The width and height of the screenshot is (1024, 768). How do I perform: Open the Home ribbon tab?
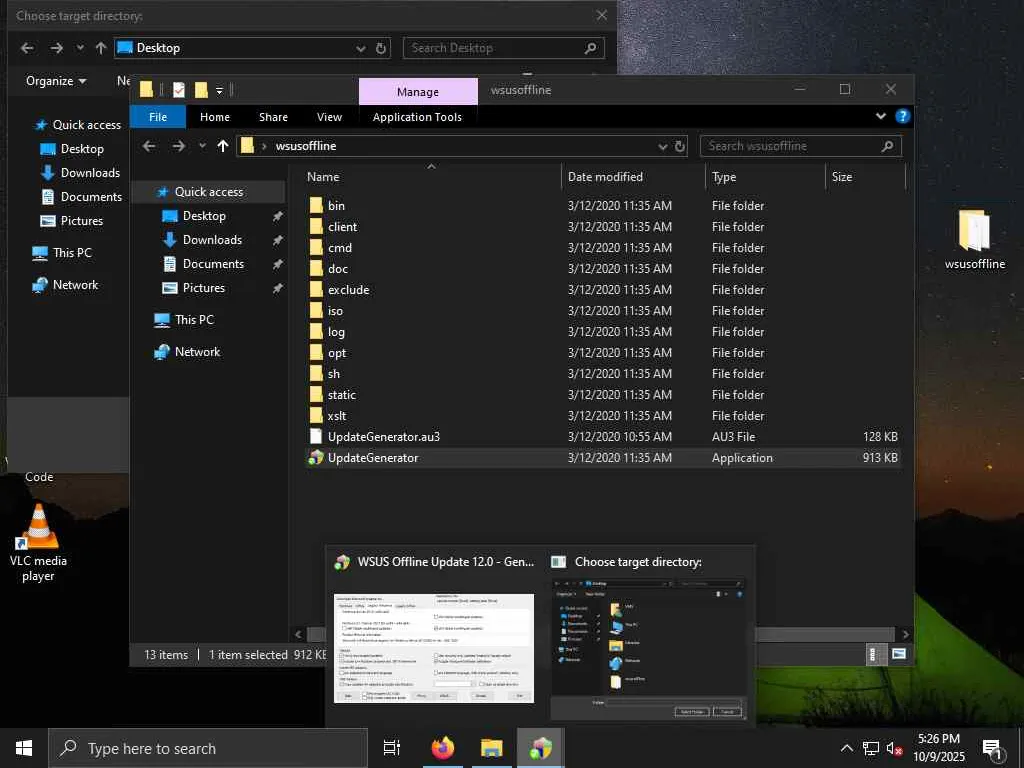(215, 117)
